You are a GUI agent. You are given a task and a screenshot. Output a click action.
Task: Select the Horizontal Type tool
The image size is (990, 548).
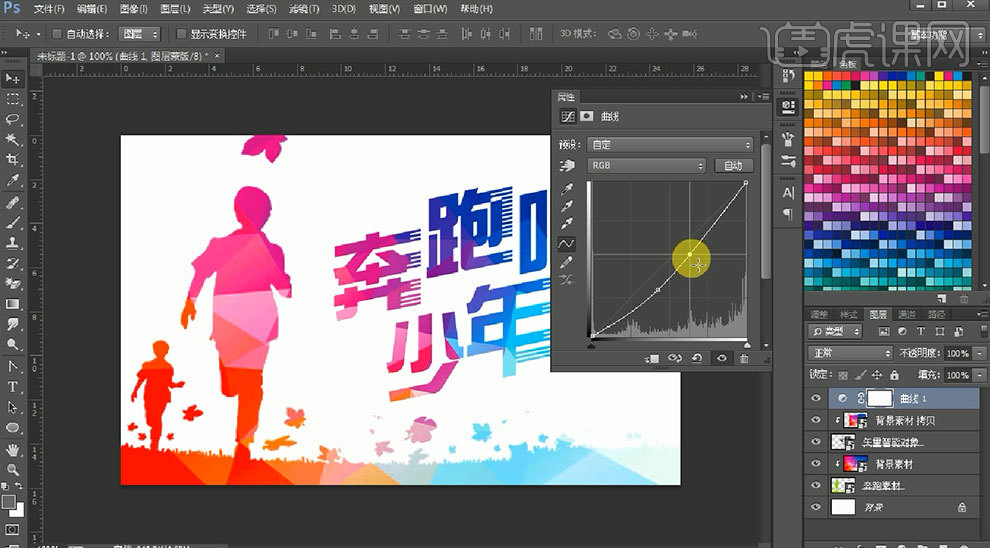coord(13,386)
